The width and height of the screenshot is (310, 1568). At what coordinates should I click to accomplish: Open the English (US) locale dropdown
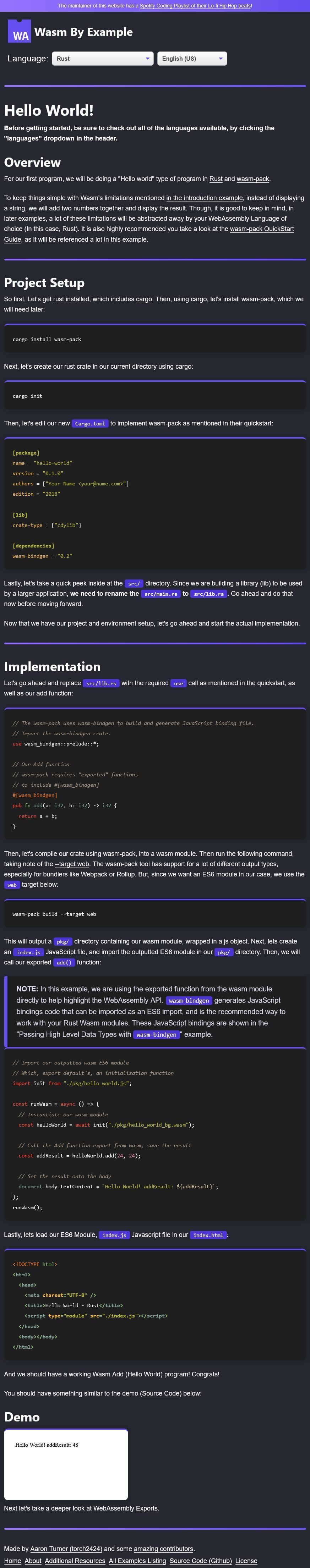(192, 59)
